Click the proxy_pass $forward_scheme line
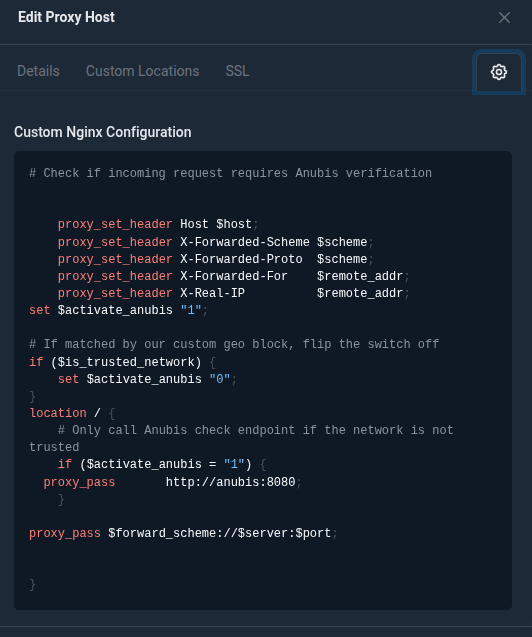This screenshot has height=637, width=532. point(183,533)
